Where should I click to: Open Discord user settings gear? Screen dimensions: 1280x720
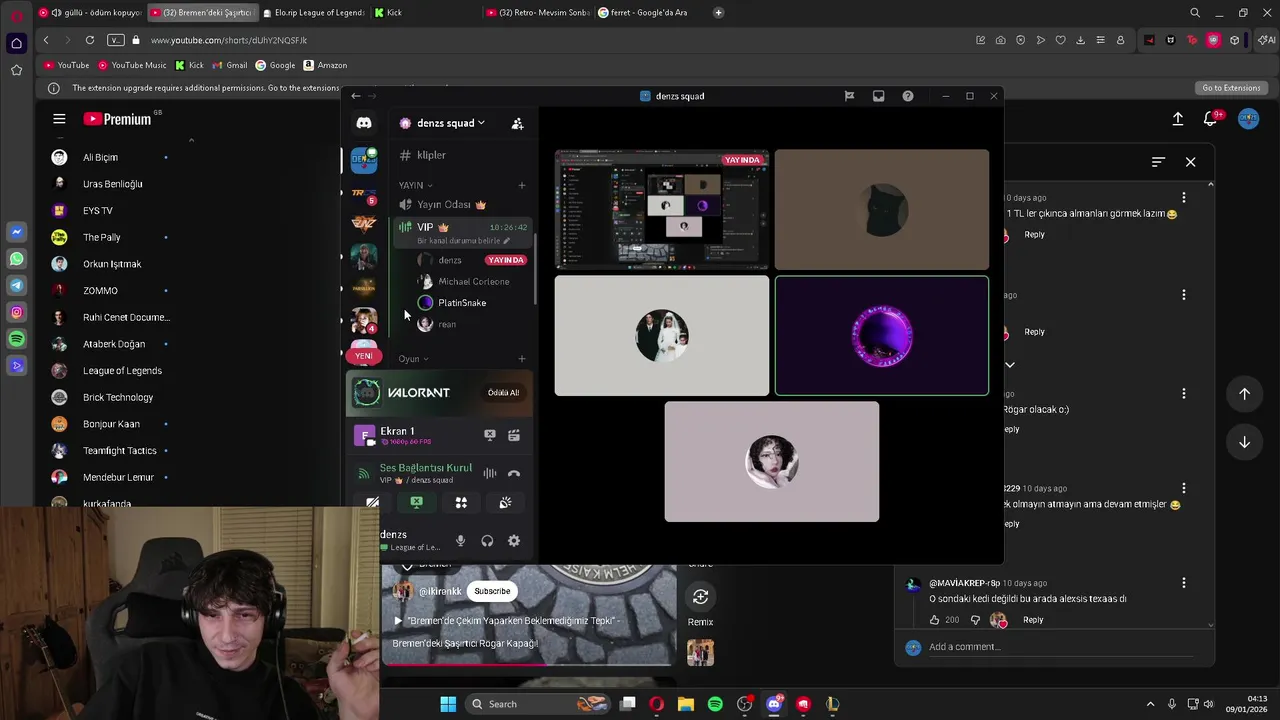pos(514,541)
